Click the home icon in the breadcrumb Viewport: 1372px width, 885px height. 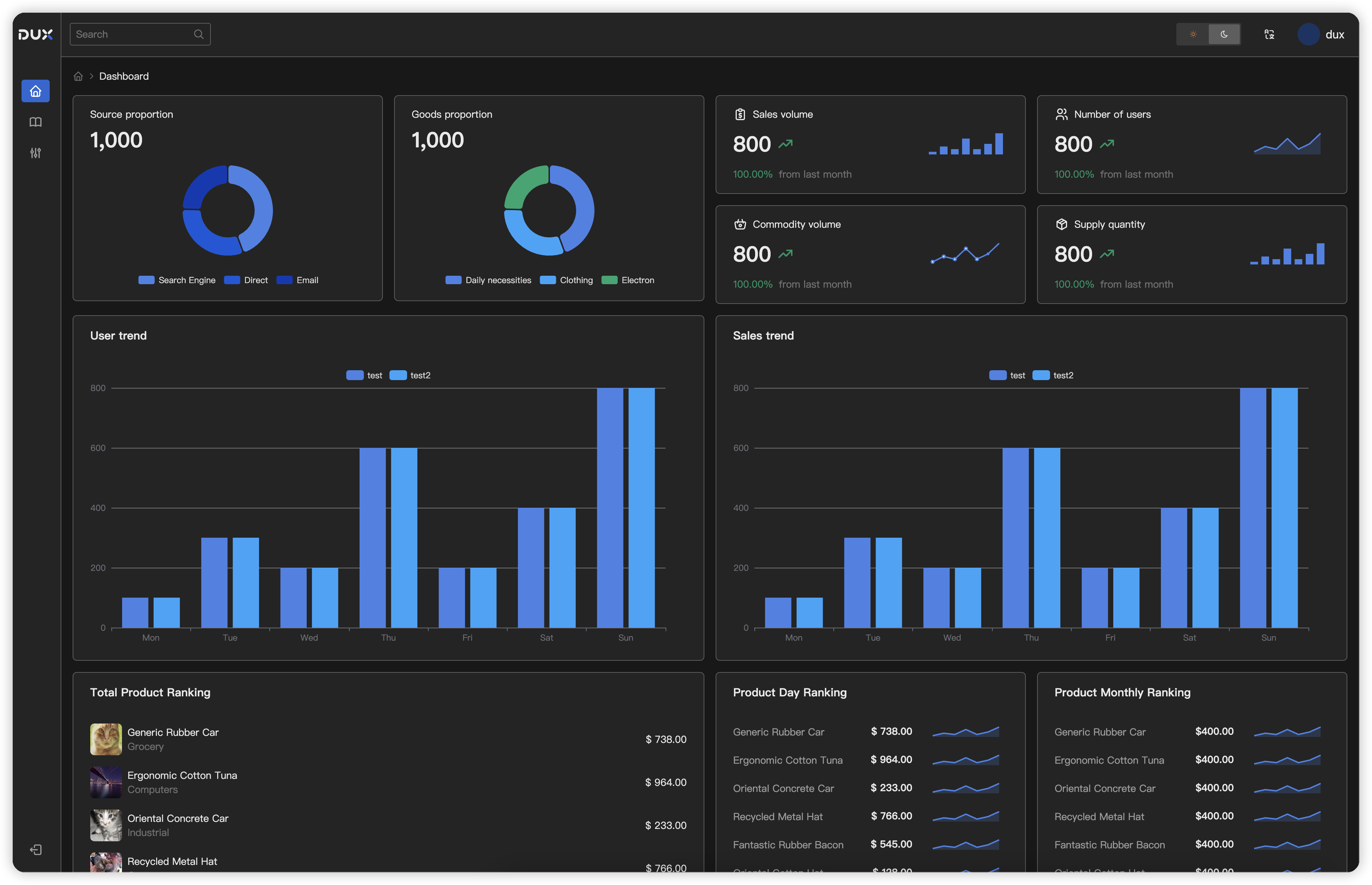tap(78, 76)
